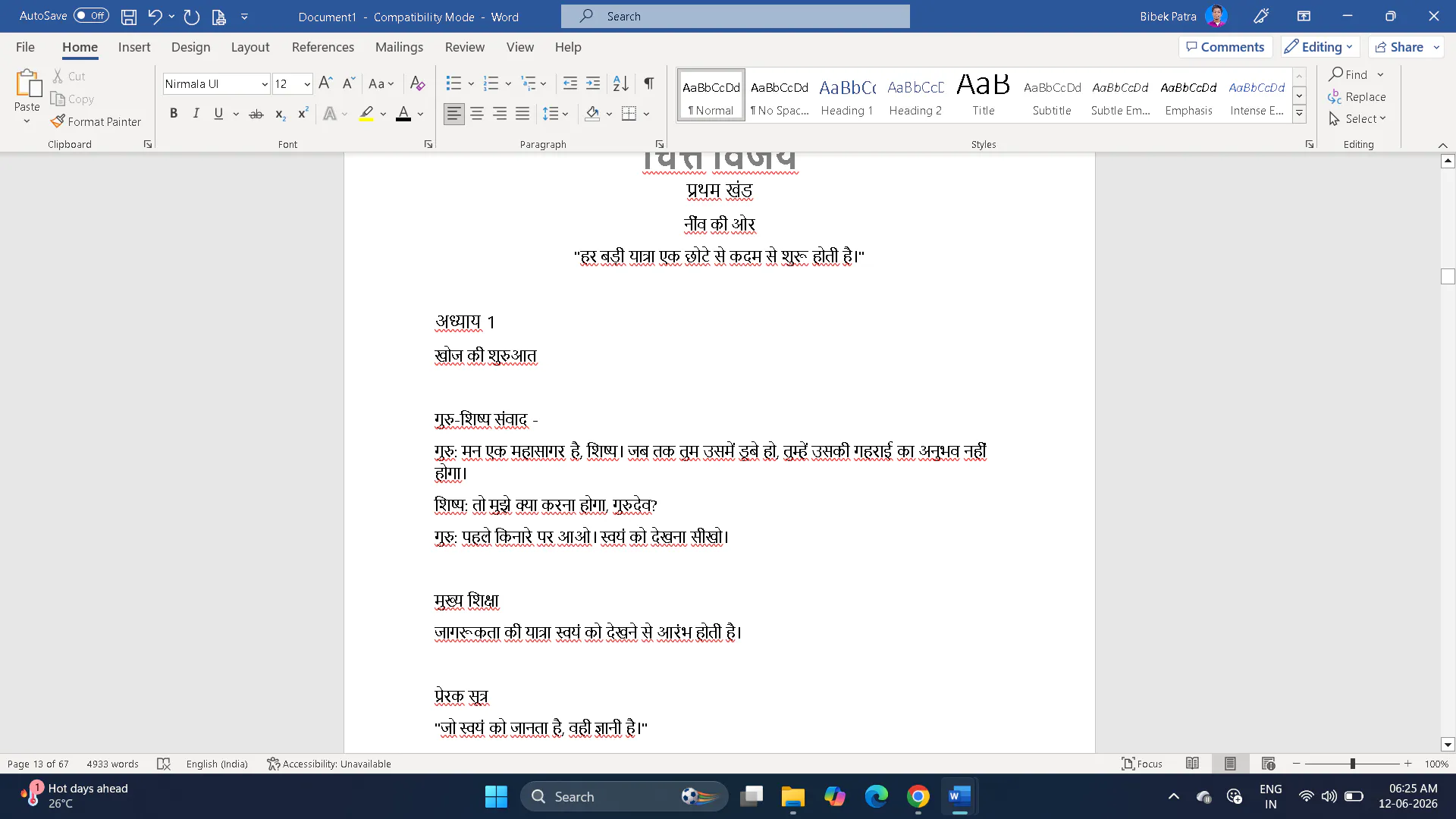Switch to the Design tab

pos(190,47)
